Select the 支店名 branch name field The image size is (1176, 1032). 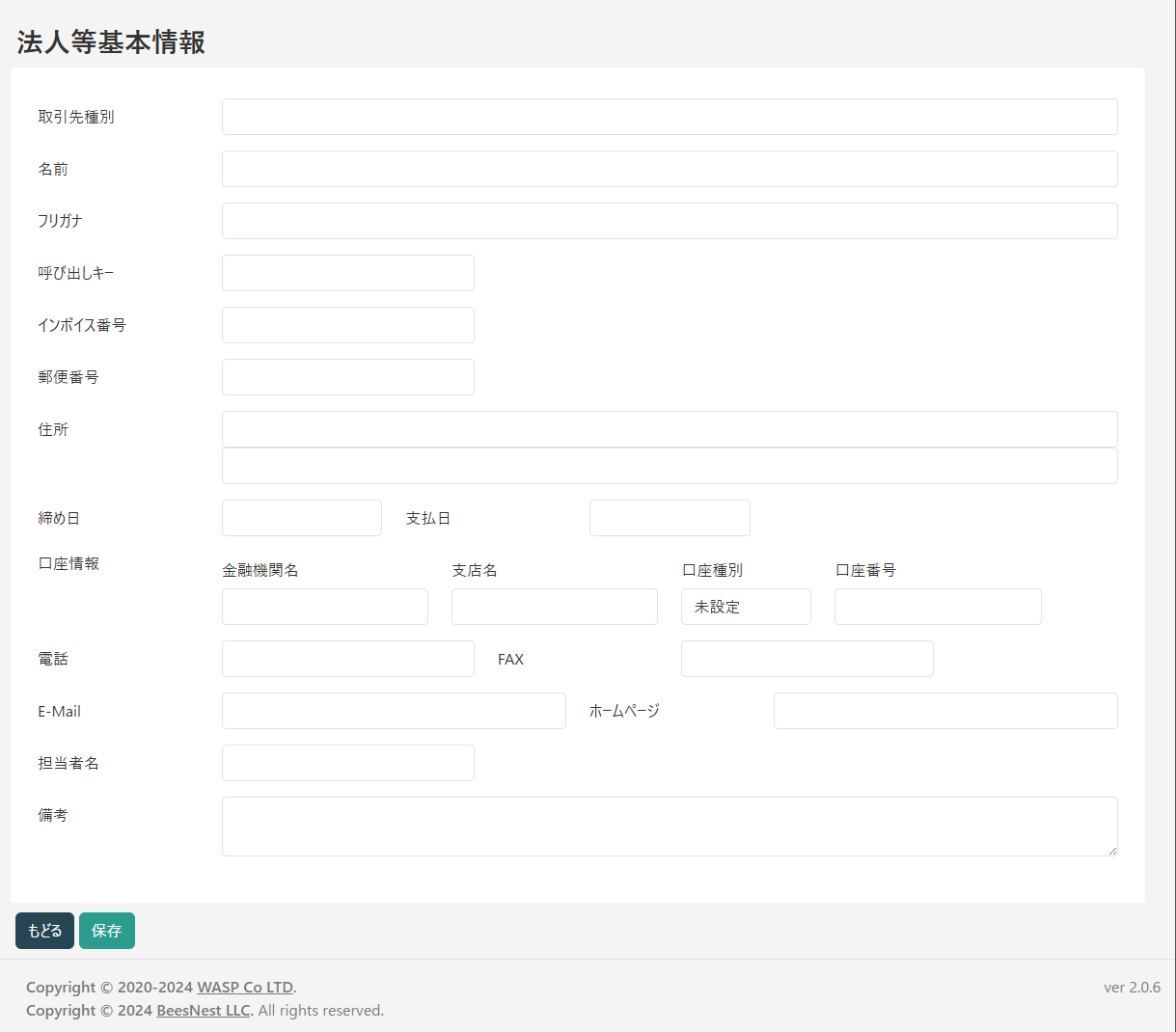pos(554,607)
